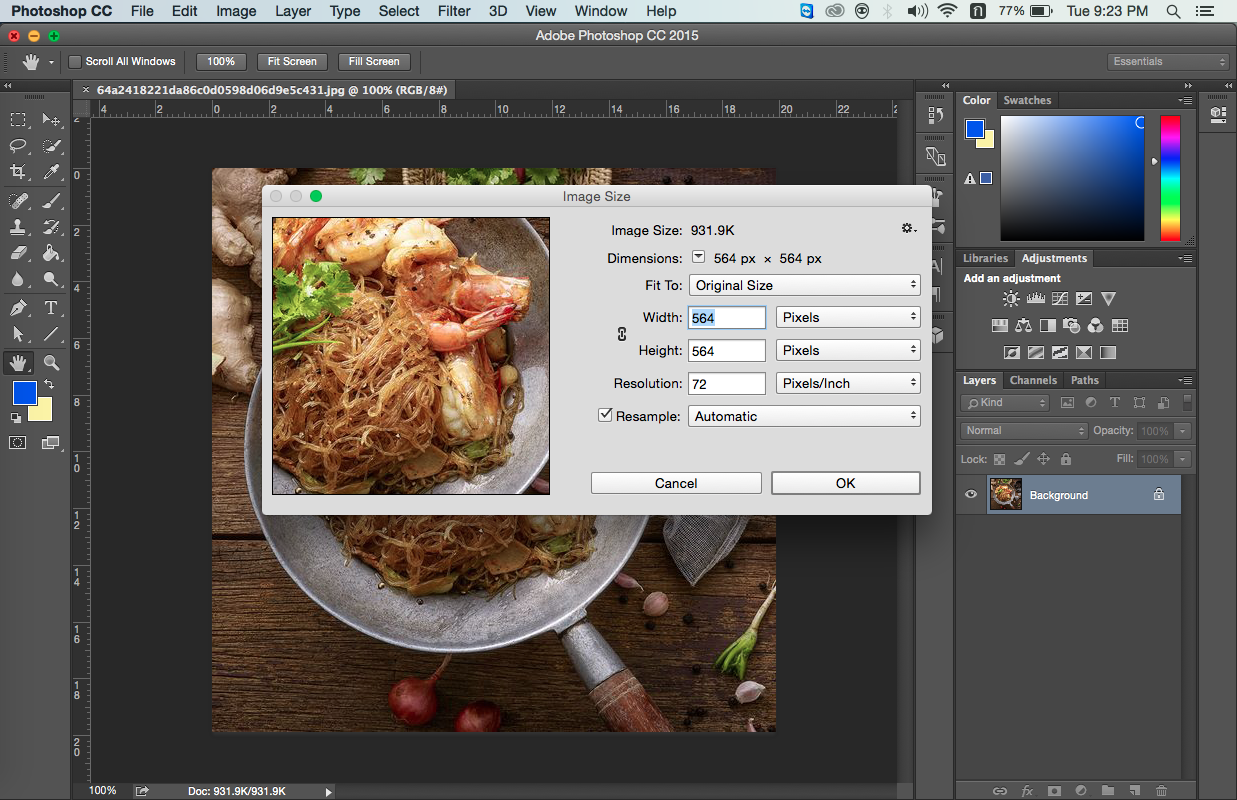Switch to the Paths tab
Screen dimensions: 1237x800
tap(1084, 380)
